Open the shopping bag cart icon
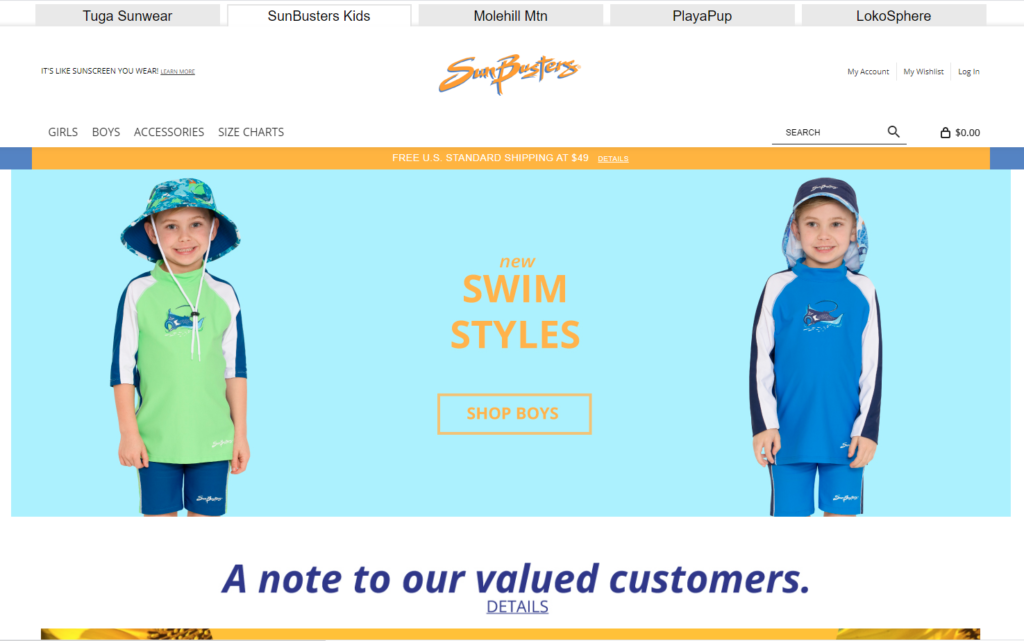The height and width of the screenshot is (641, 1024). pyautogui.click(x=945, y=133)
